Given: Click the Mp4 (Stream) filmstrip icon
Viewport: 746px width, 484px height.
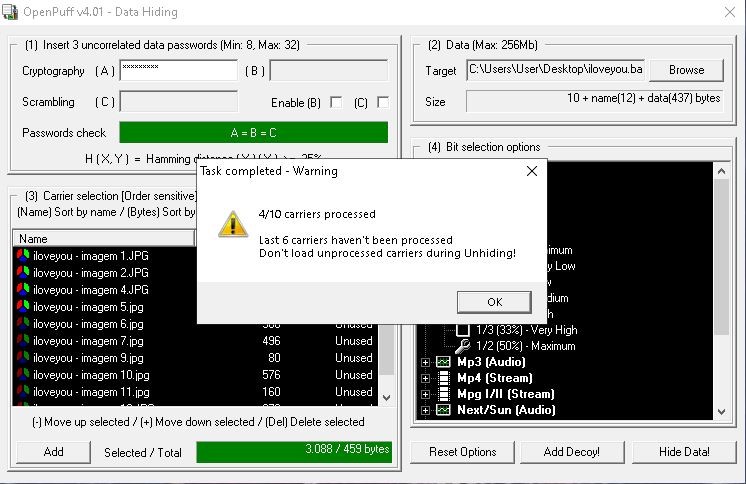Looking at the screenshot, I should click(x=443, y=378).
